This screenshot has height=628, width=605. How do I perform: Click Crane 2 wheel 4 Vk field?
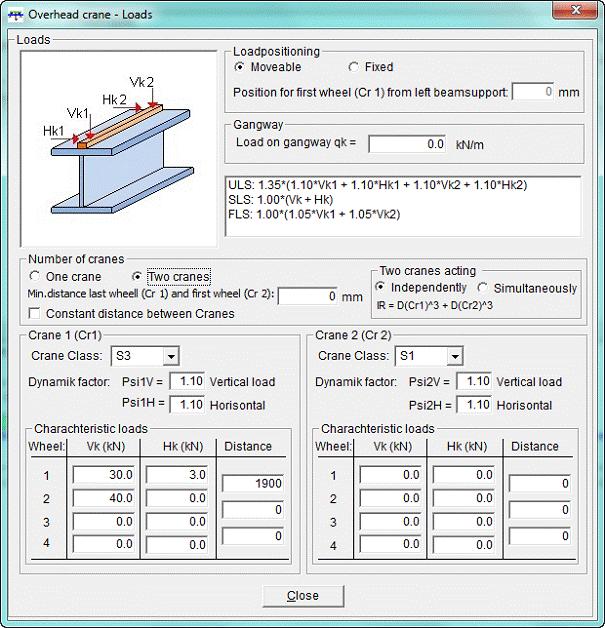[390, 544]
